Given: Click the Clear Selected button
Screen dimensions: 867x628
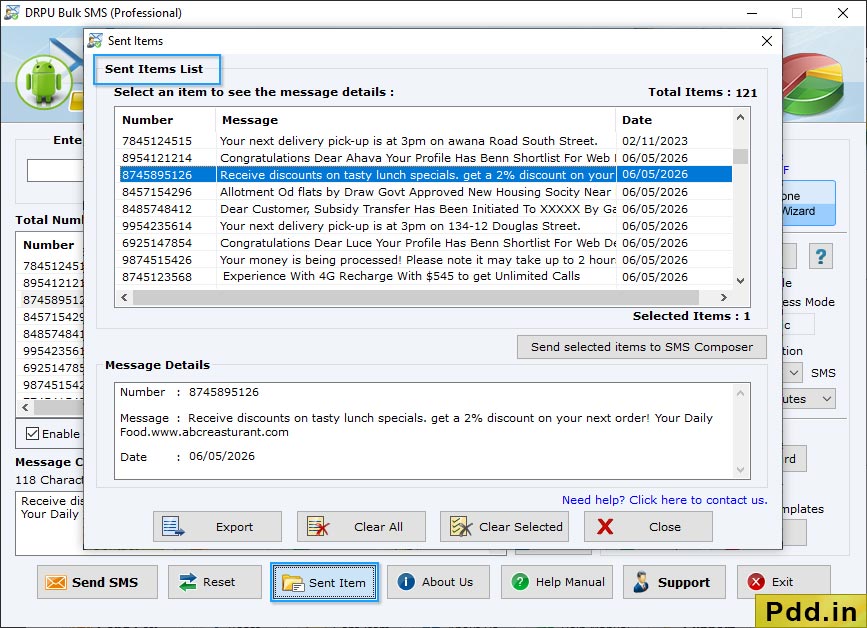Looking at the screenshot, I should (504, 527).
